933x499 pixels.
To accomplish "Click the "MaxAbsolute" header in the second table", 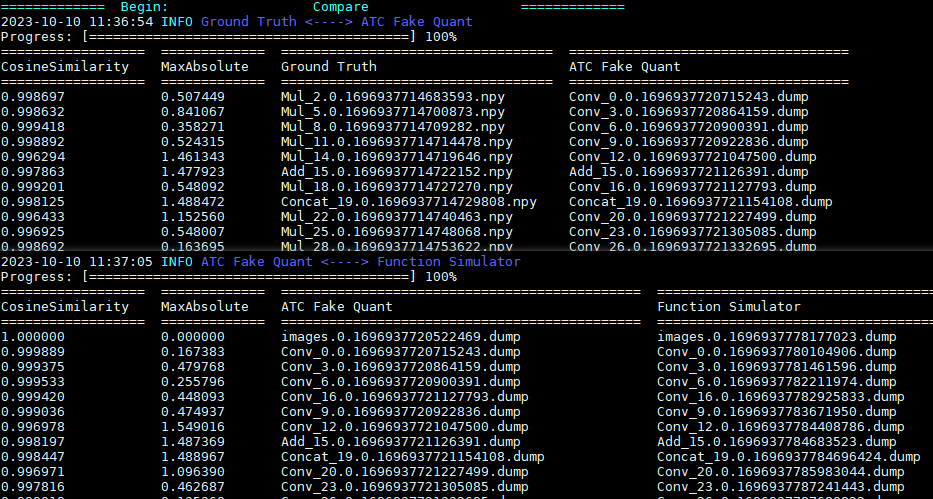I will 205,307.
